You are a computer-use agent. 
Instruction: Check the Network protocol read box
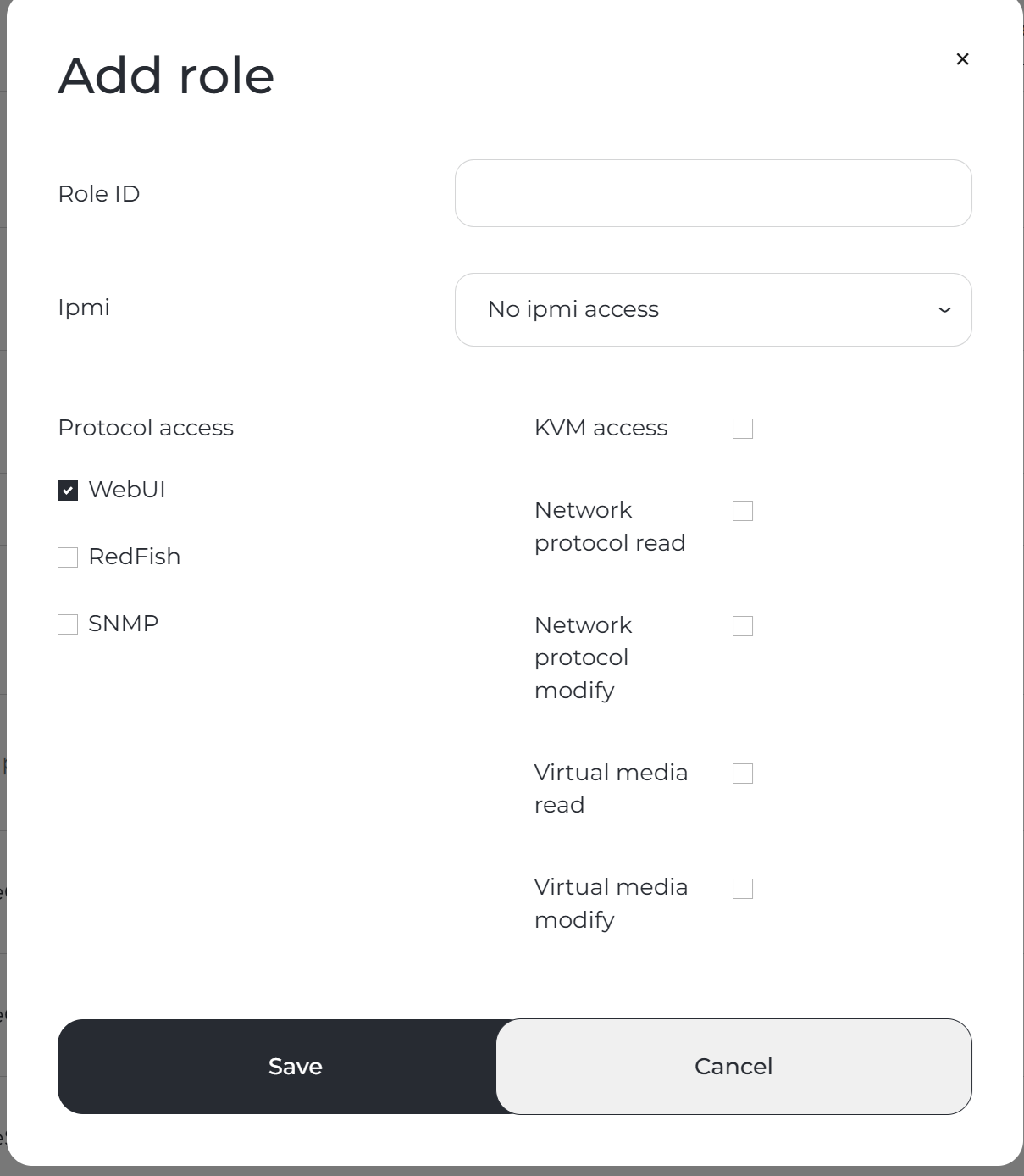point(743,511)
